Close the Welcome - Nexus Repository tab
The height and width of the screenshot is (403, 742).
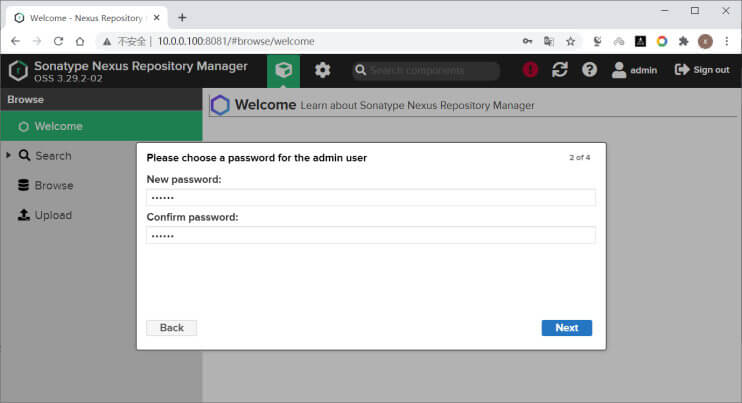(157, 18)
